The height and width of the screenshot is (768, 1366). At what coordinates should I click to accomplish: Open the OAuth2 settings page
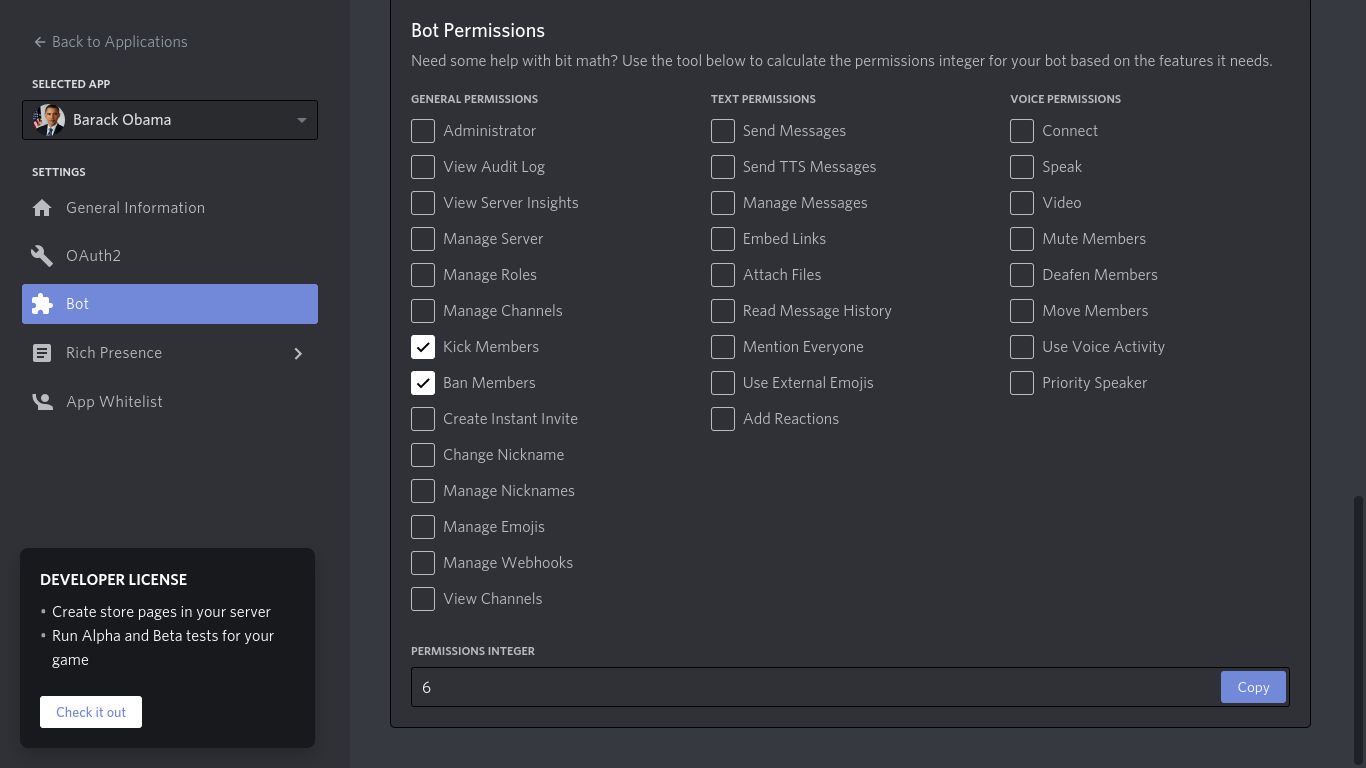click(x=170, y=256)
